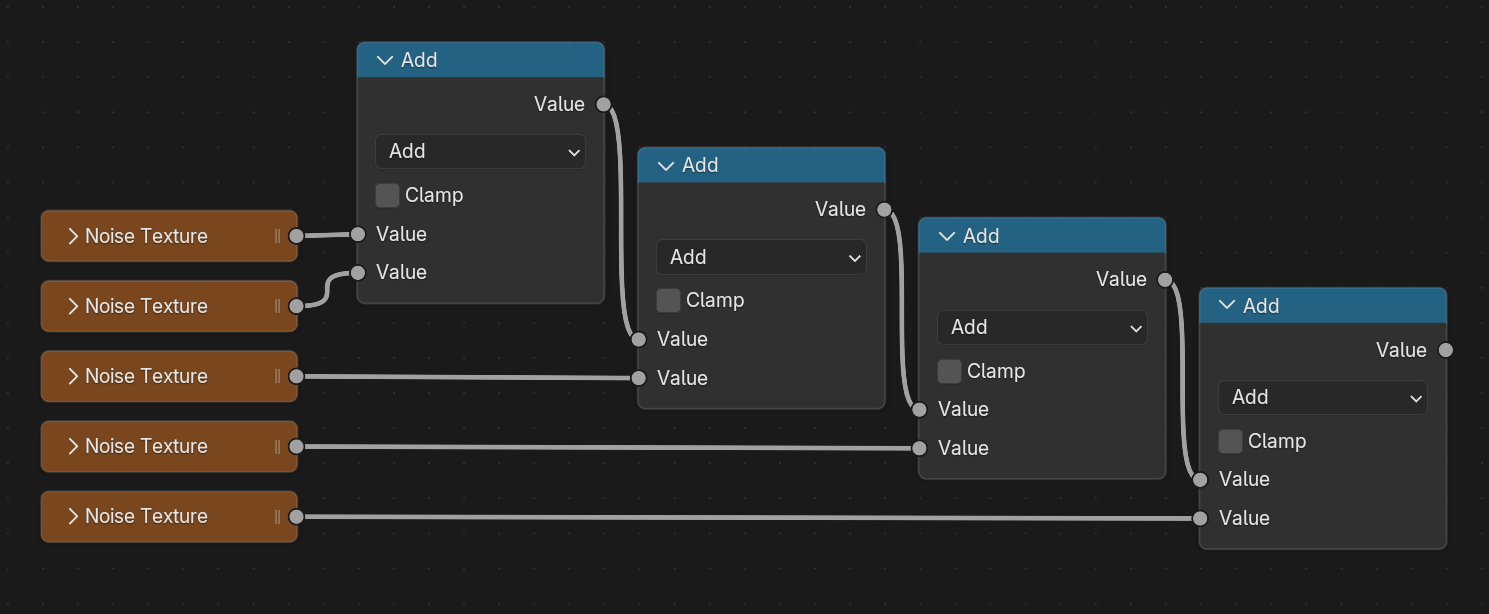Select the rightmost Add node by its header title
This screenshot has height=614, width=1489.
tap(1261, 306)
